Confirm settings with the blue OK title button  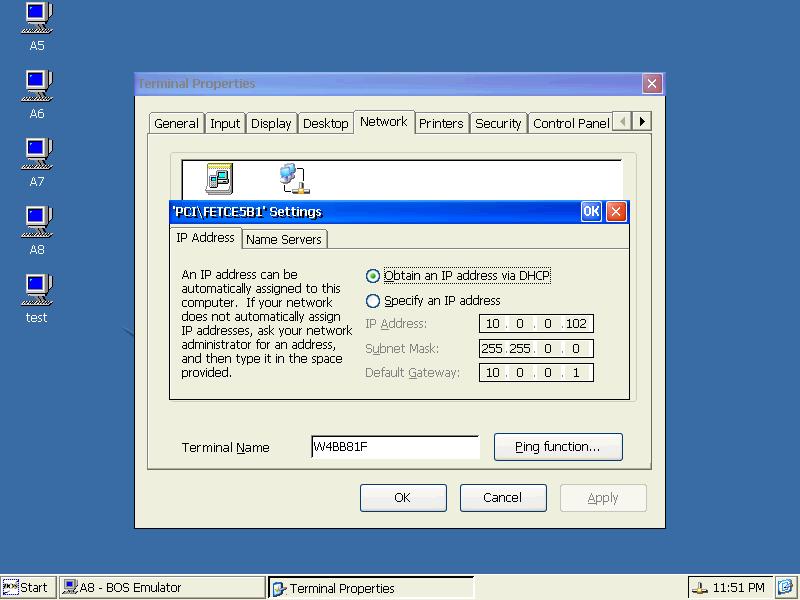[x=591, y=211]
